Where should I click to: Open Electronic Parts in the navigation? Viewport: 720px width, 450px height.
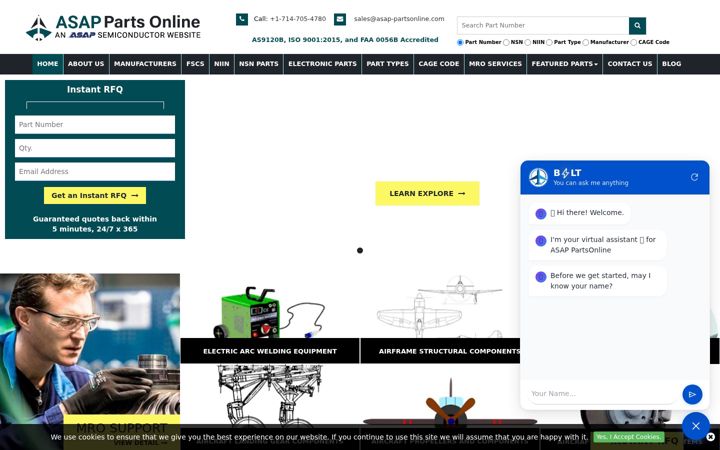(322, 64)
